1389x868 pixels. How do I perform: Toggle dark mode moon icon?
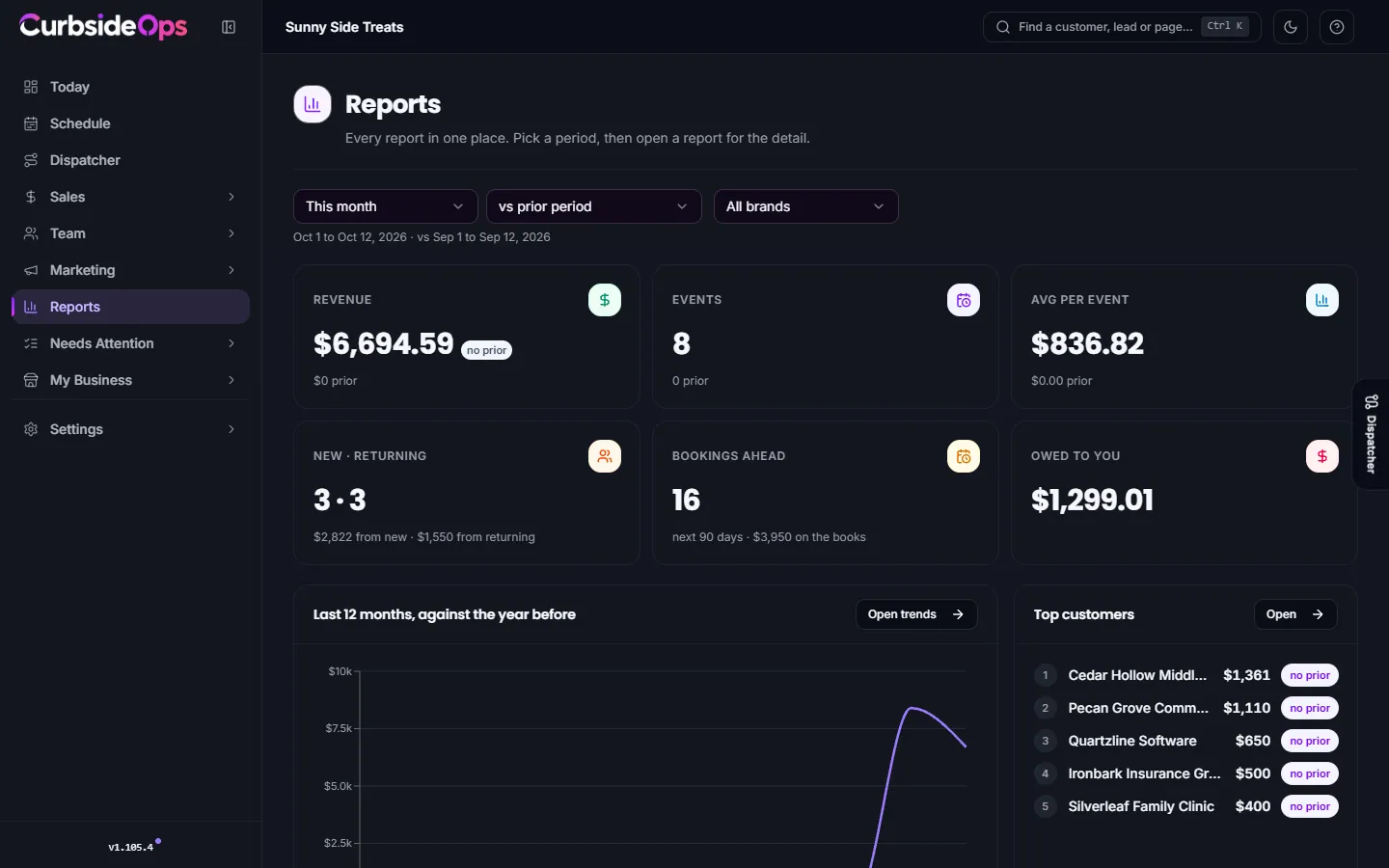point(1291,27)
